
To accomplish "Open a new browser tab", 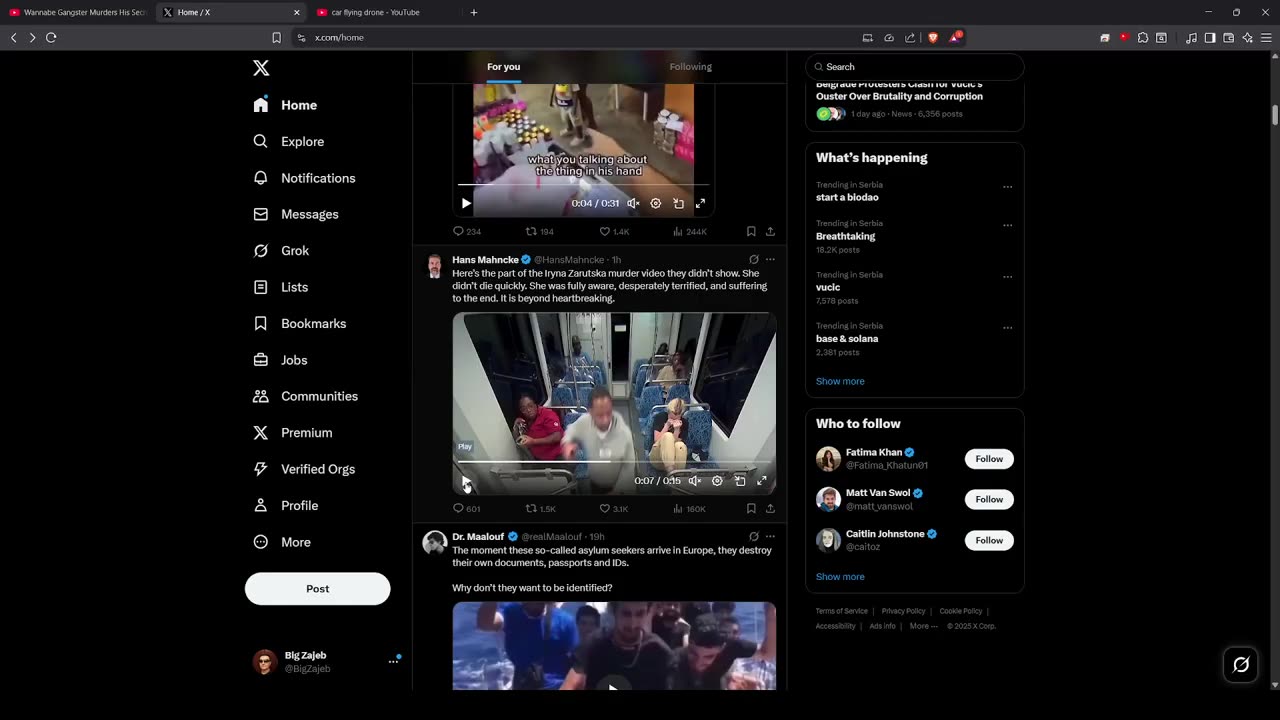I will pyautogui.click(x=473, y=12).
